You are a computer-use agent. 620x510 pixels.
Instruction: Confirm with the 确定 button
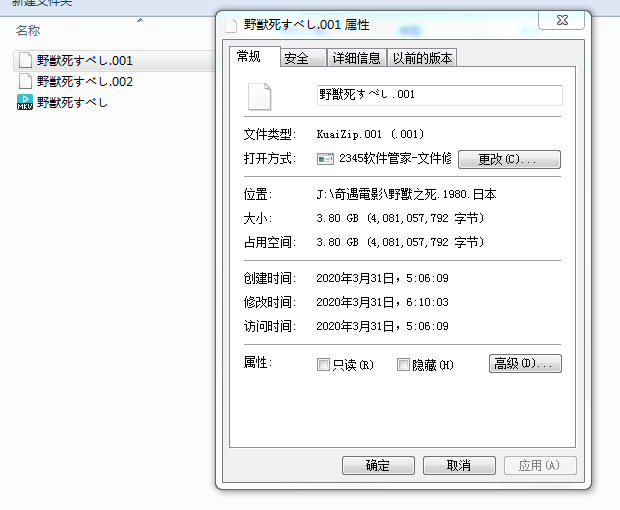[x=378, y=466]
